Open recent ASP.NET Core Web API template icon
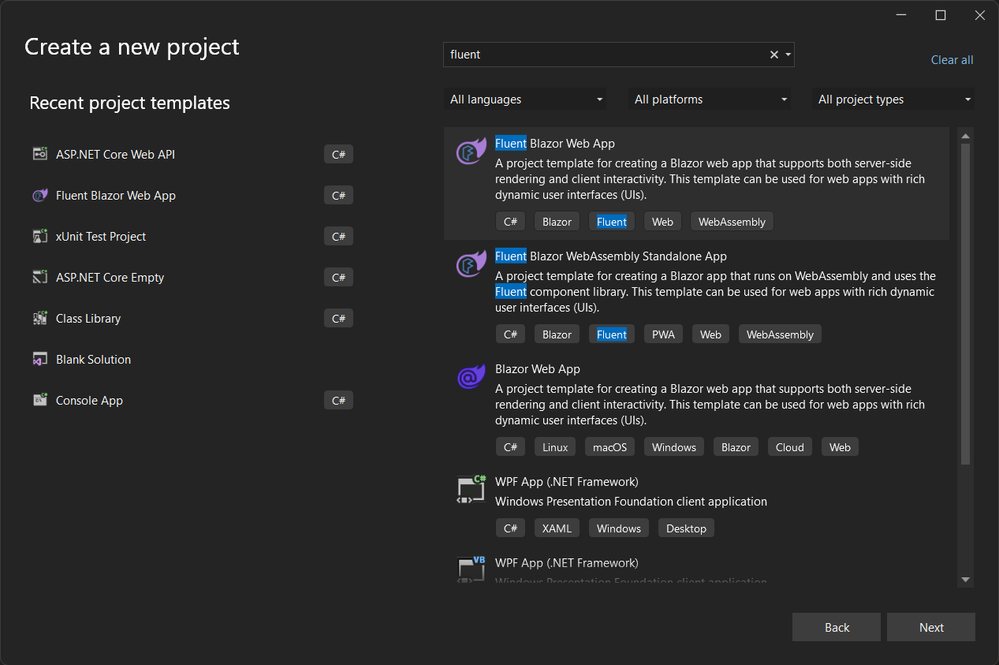This screenshot has height=665, width=999. click(40, 154)
